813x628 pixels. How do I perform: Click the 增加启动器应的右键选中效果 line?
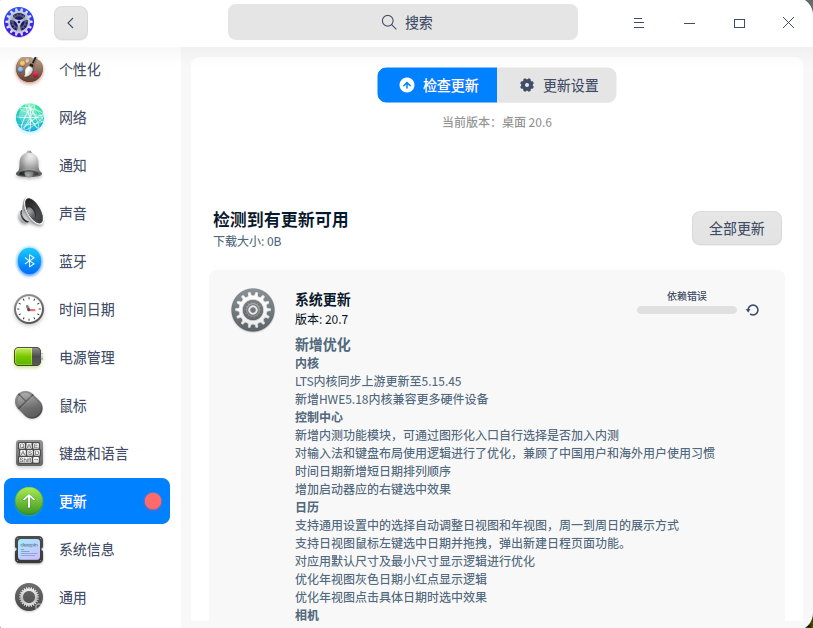point(373,490)
